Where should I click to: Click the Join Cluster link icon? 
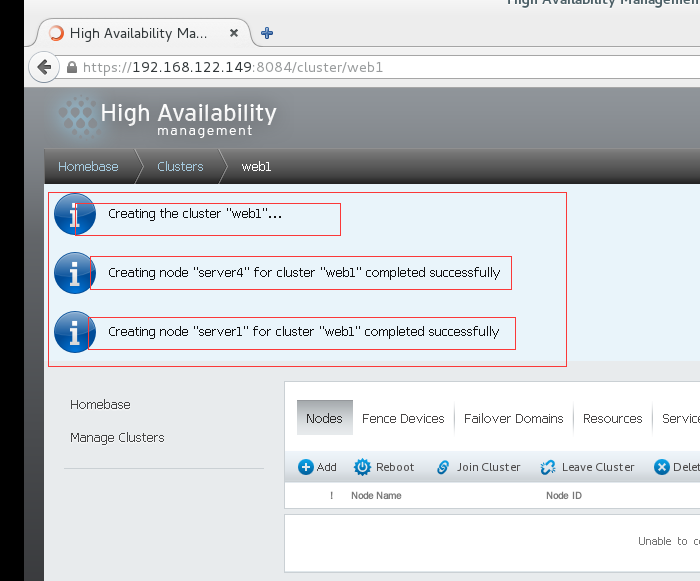(442, 467)
